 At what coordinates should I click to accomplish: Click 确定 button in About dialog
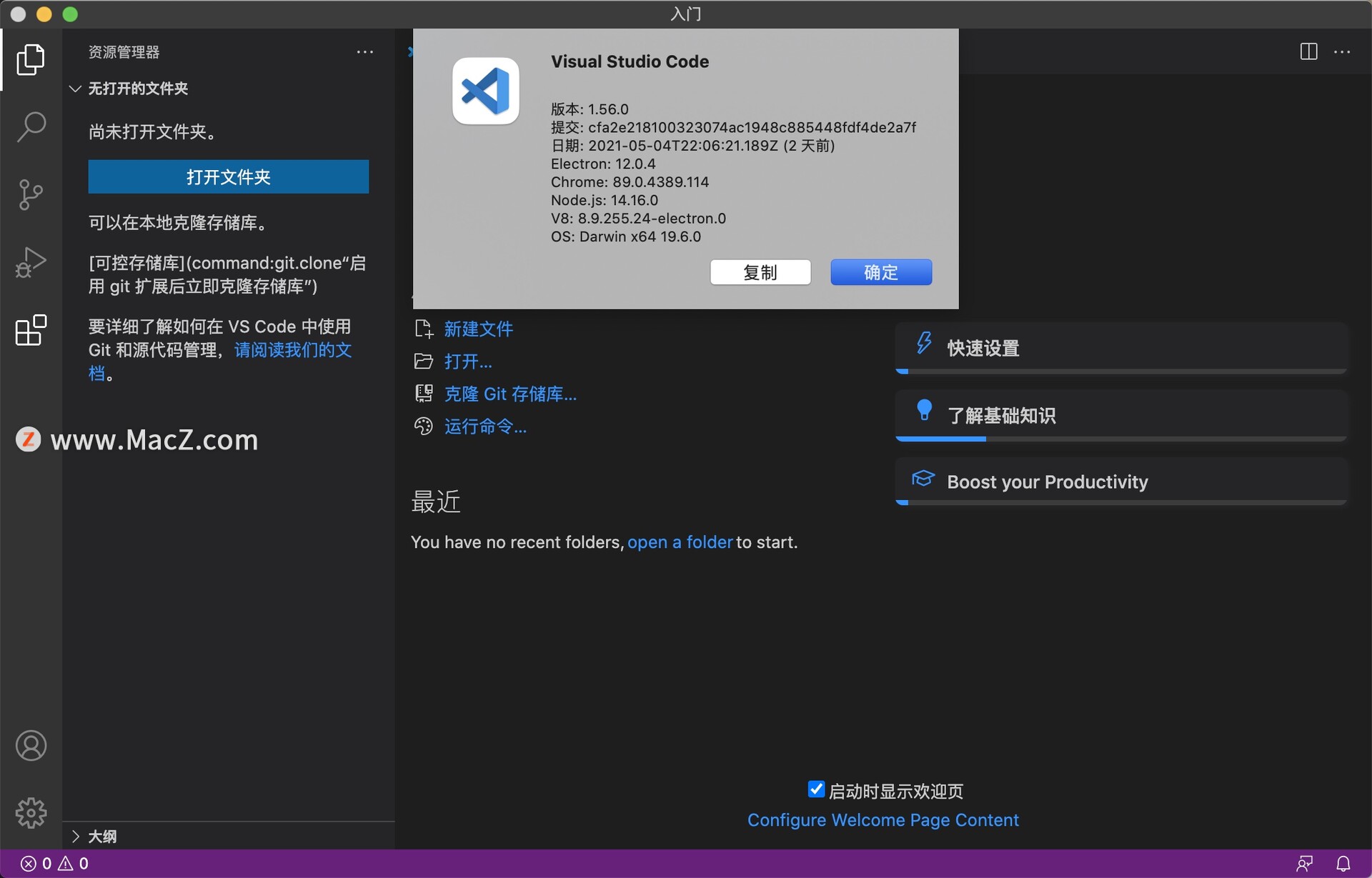click(x=881, y=272)
